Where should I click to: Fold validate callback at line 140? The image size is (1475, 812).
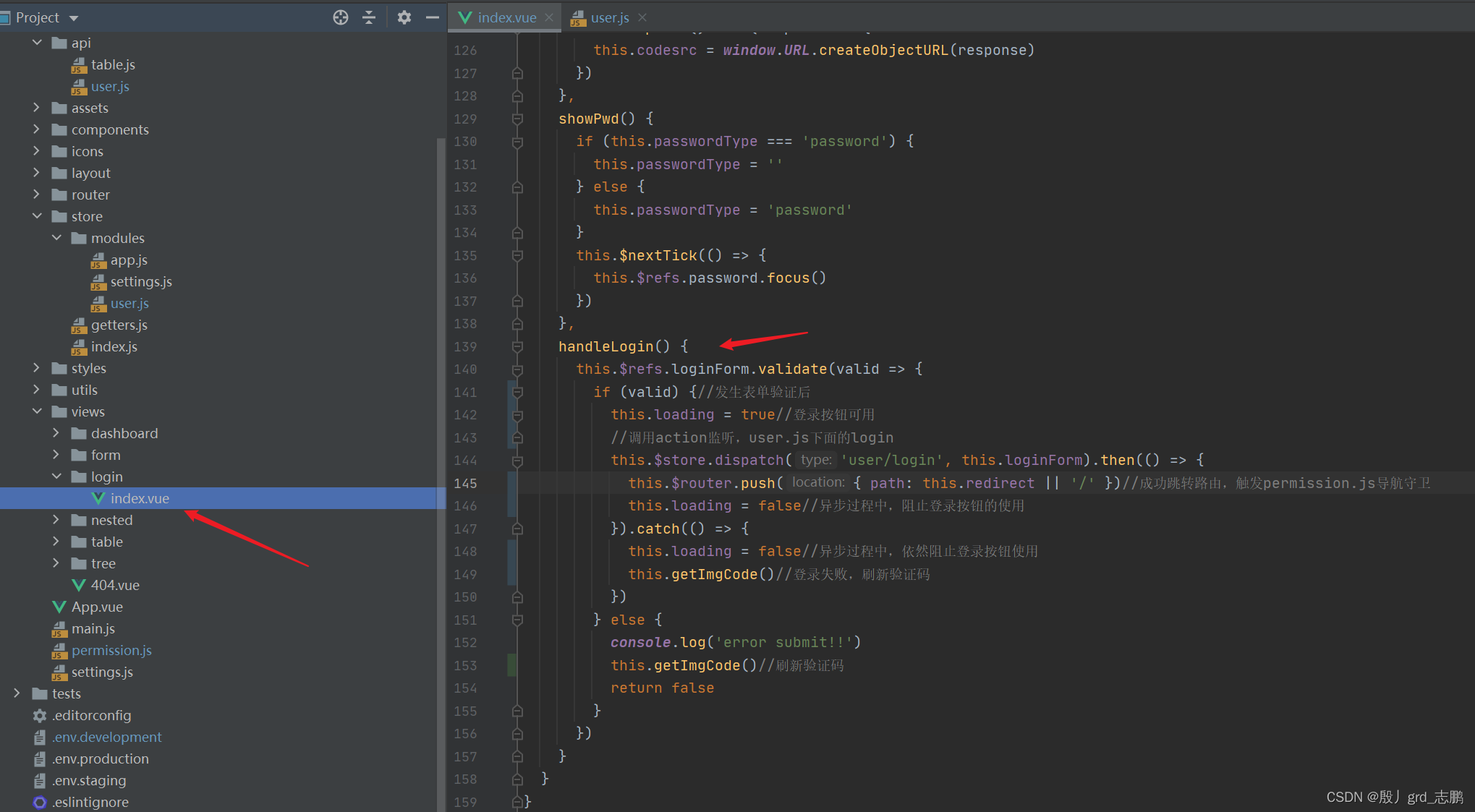tap(517, 369)
